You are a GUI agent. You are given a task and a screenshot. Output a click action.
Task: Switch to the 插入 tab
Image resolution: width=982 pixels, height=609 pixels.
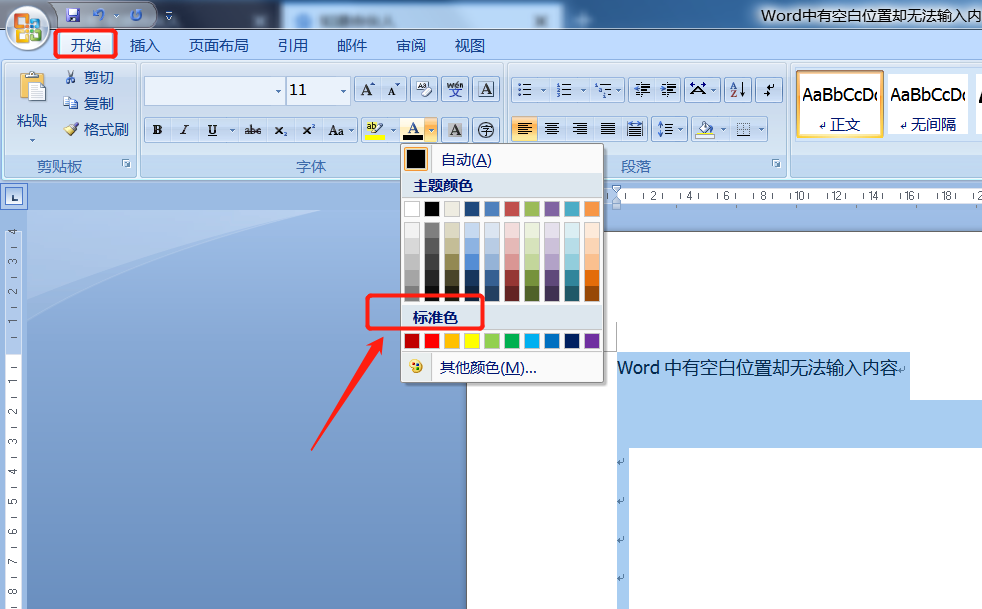145,45
